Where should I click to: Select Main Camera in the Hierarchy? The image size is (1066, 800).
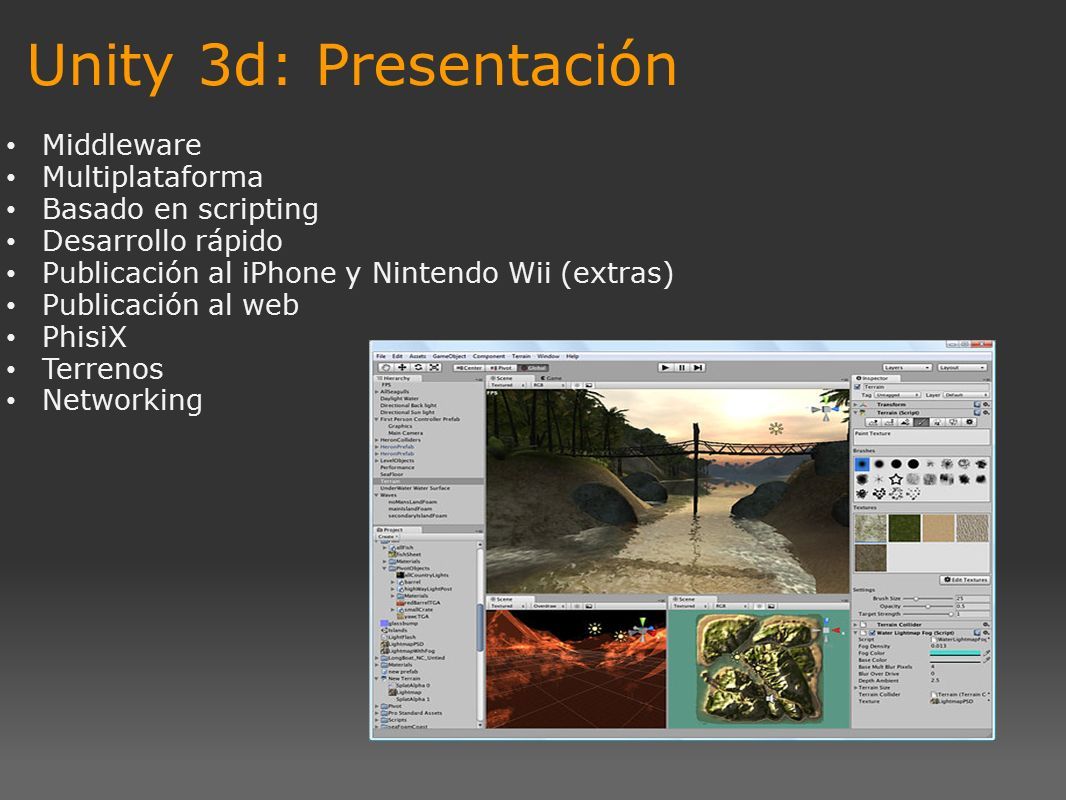click(x=405, y=433)
